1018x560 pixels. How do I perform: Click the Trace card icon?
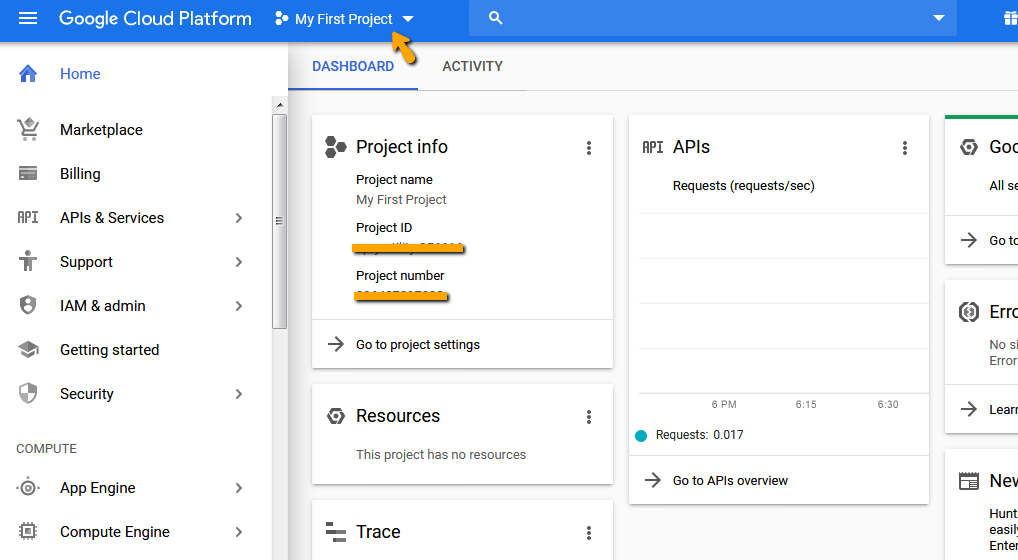tap(336, 532)
